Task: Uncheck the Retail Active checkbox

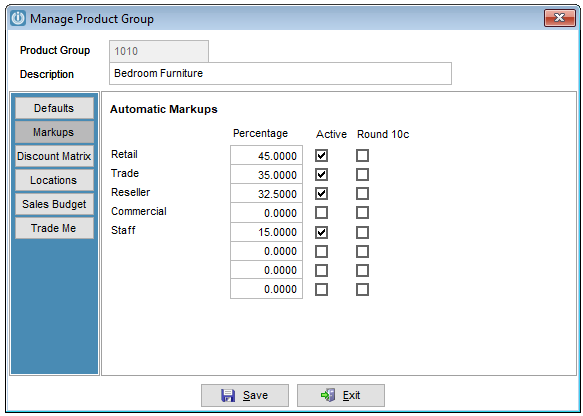Action: point(322,155)
